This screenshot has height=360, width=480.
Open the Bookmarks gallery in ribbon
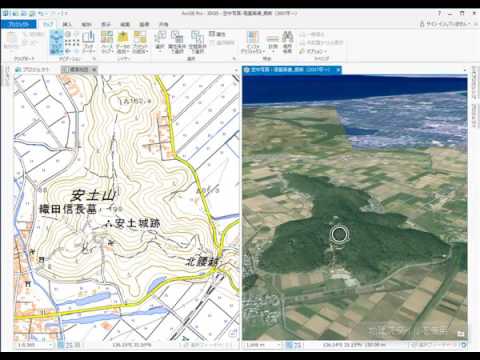[x=89, y=42]
